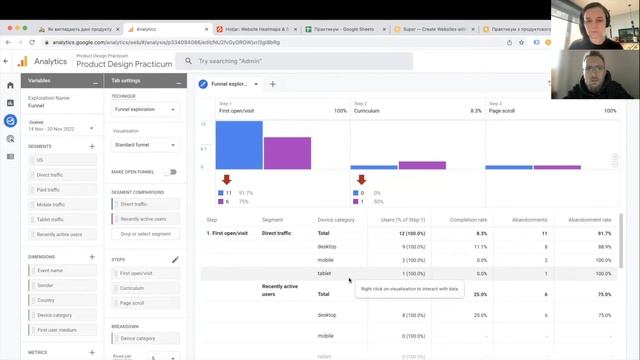This screenshot has height=360, width=640.
Task: Open the Technique Funnel exploration dropdown
Action: point(145,109)
